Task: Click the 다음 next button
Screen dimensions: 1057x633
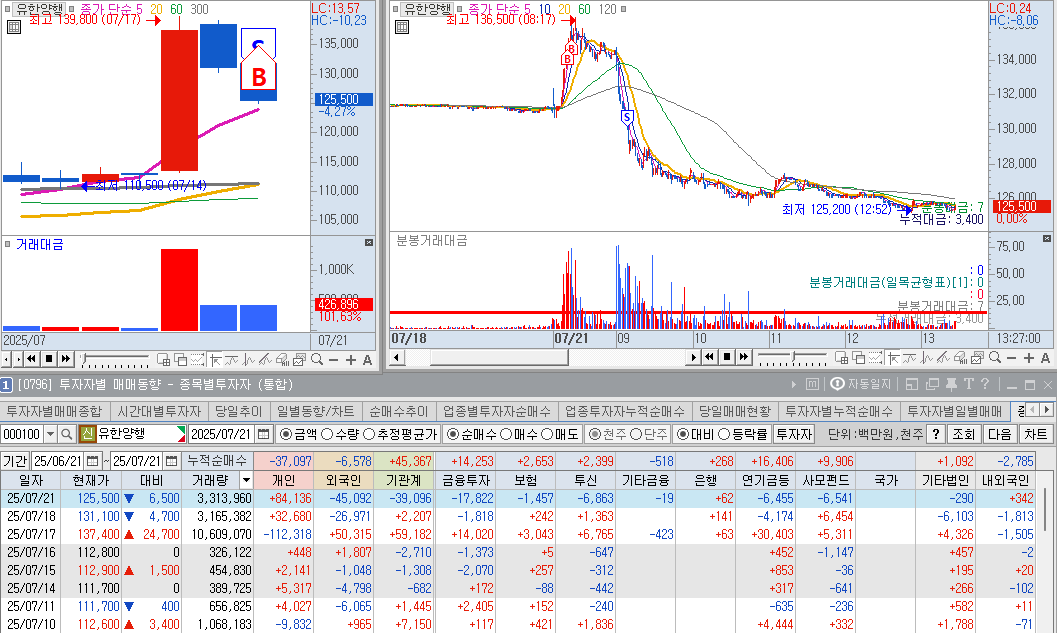Action: 1000,434
